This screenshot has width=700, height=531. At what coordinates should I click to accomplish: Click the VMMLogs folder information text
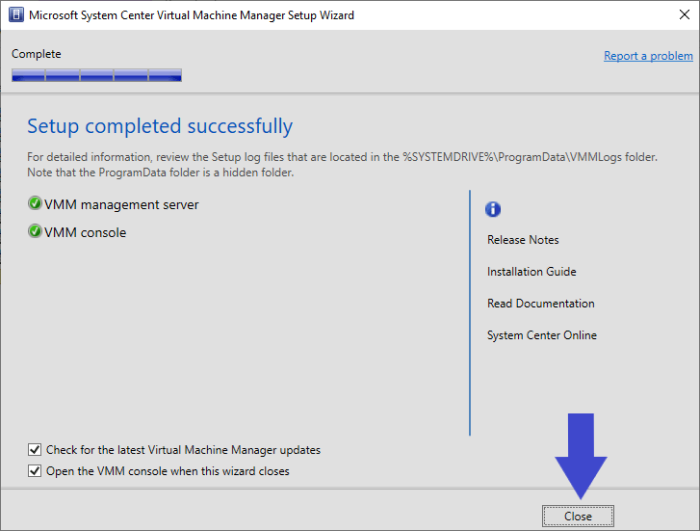[342, 164]
